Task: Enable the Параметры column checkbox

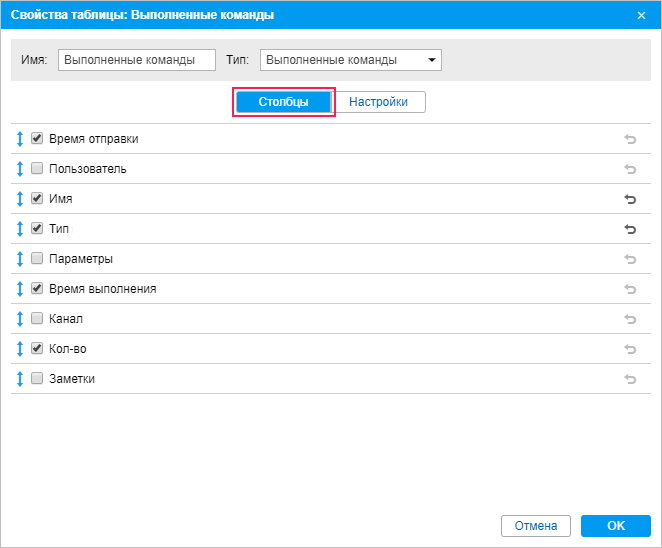Action: tap(37, 259)
